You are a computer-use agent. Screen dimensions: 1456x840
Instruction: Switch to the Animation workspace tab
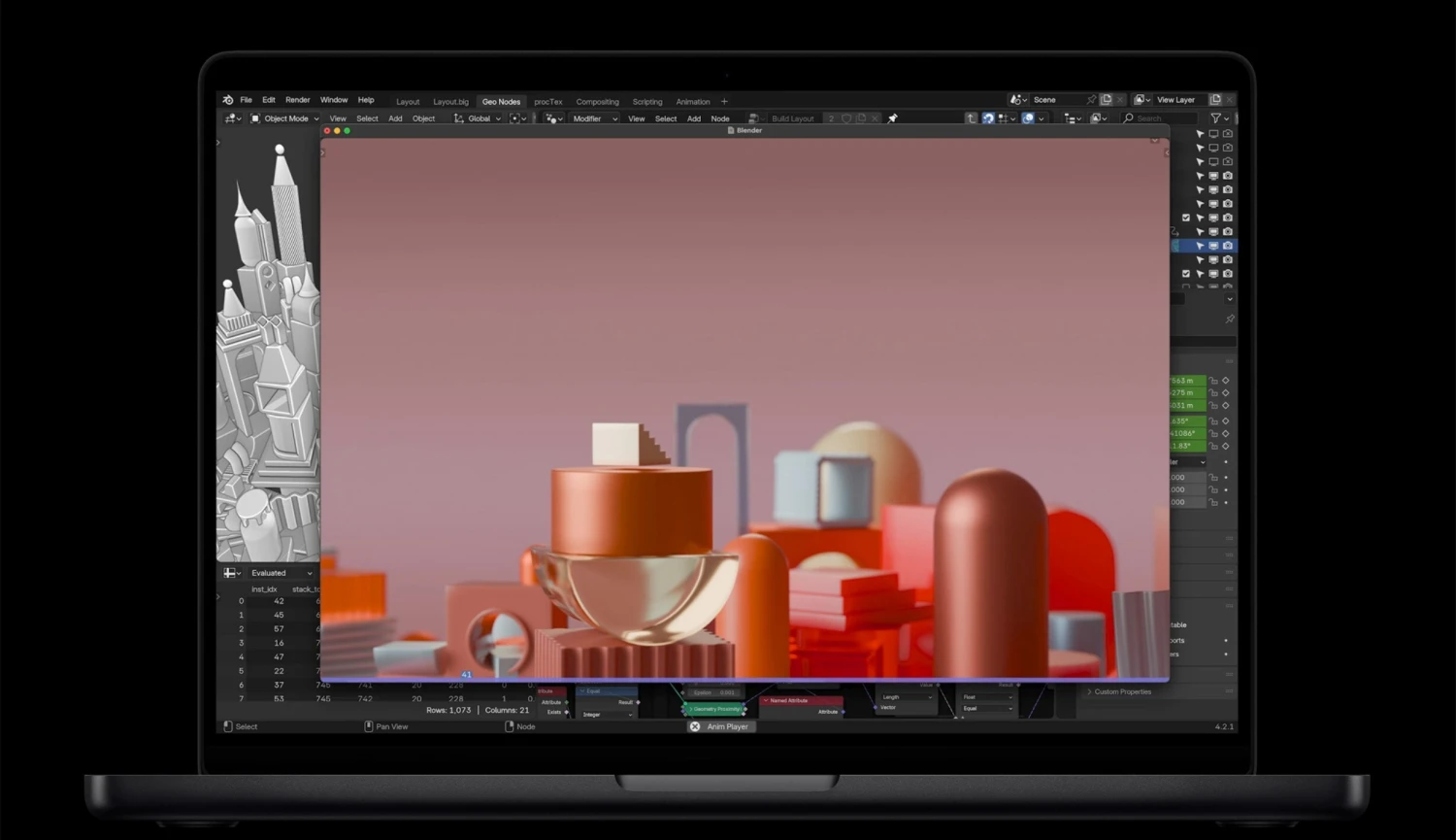(x=693, y=102)
